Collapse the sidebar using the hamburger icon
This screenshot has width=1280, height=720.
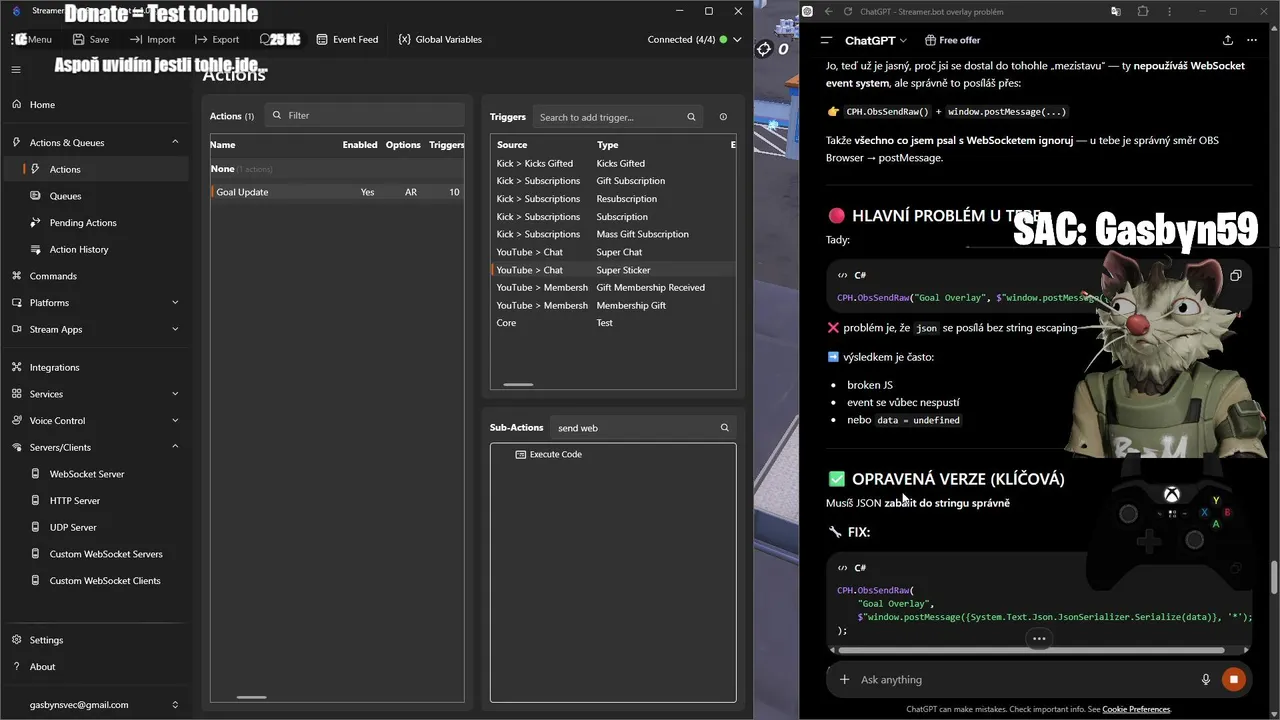click(16, 70)
